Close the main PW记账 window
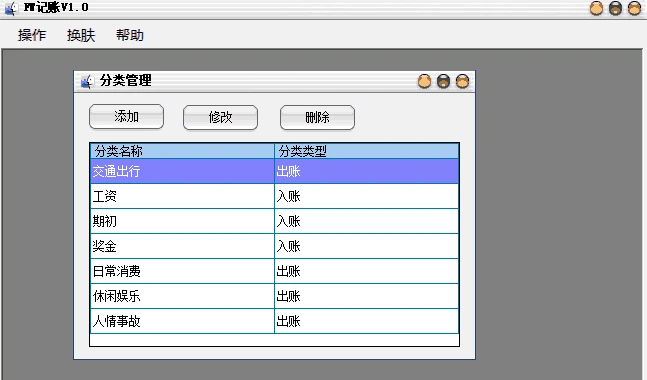Image resolution: width=647 pixels, height=380 pixels. [634, 8]
